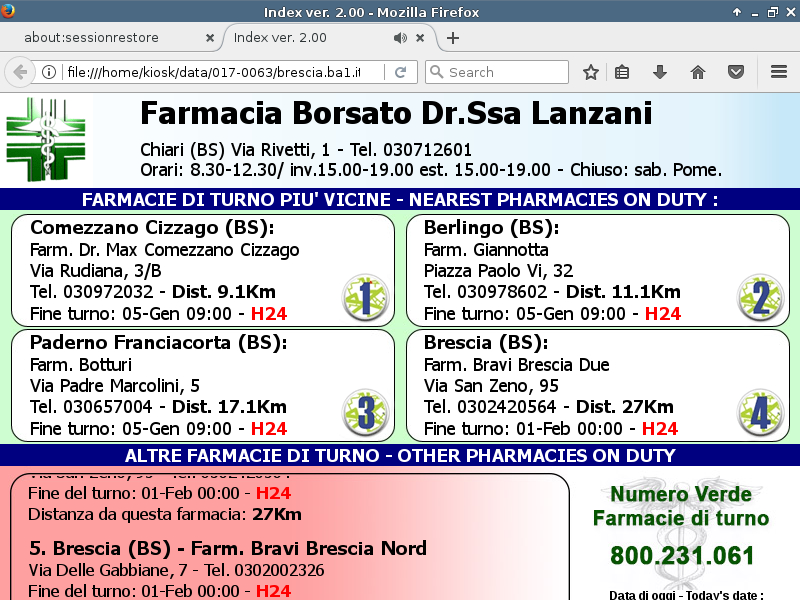Bookmark this page with star icon

(591, 72)
